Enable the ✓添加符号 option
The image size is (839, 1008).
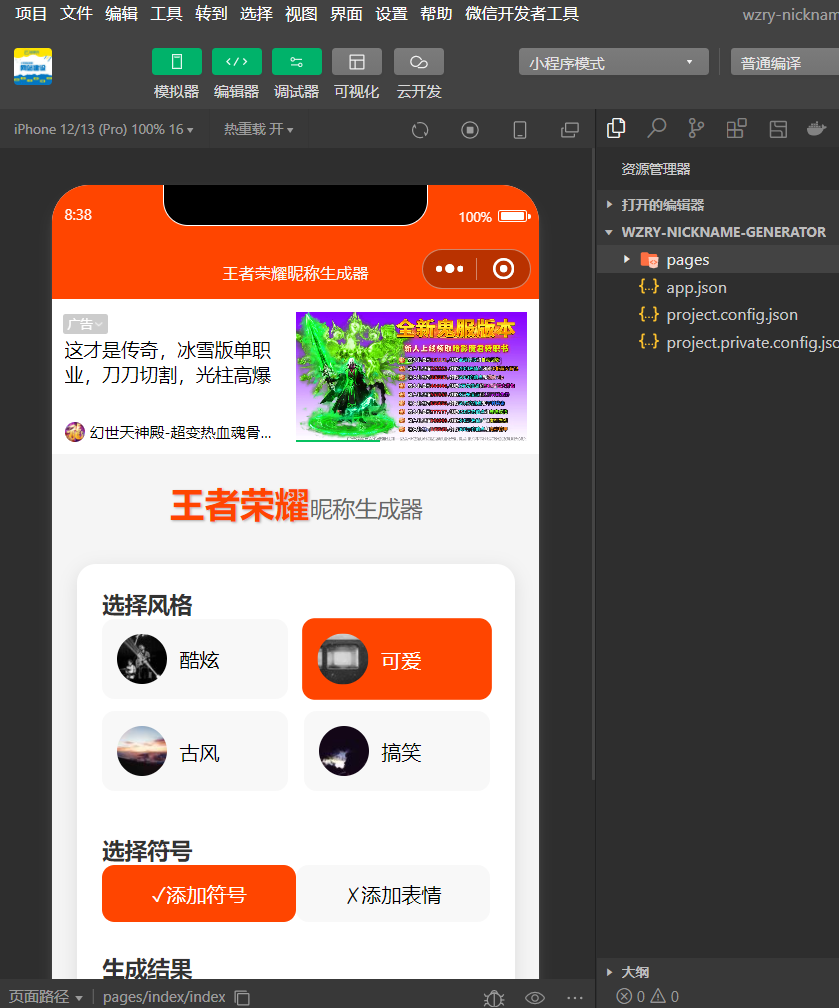click(x=199, y=894)
